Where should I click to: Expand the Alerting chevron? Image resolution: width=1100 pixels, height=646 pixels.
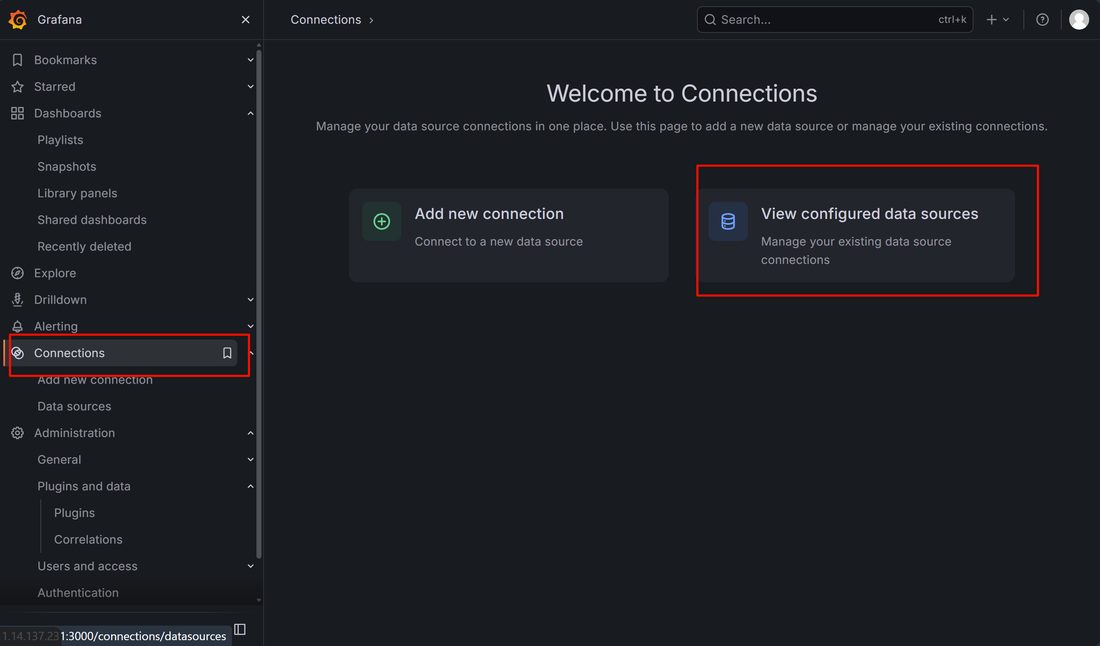pos(250,327)
